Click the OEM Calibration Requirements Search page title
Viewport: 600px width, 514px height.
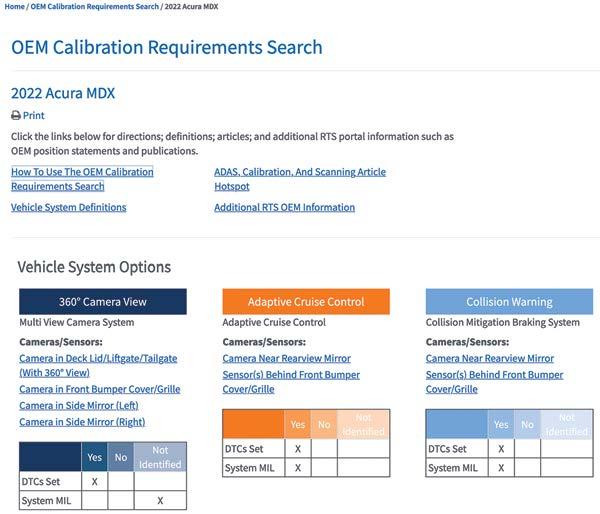[x=166, y=47]
